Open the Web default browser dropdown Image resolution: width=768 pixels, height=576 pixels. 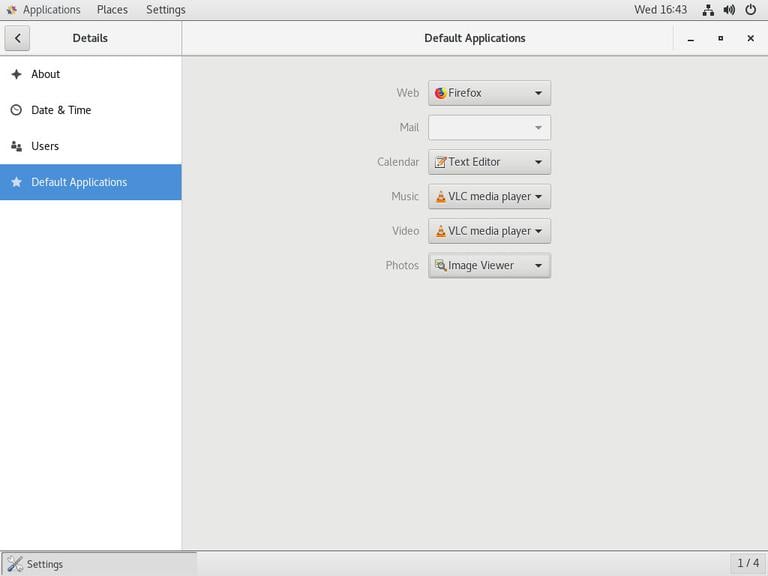[x=489, y=93]
